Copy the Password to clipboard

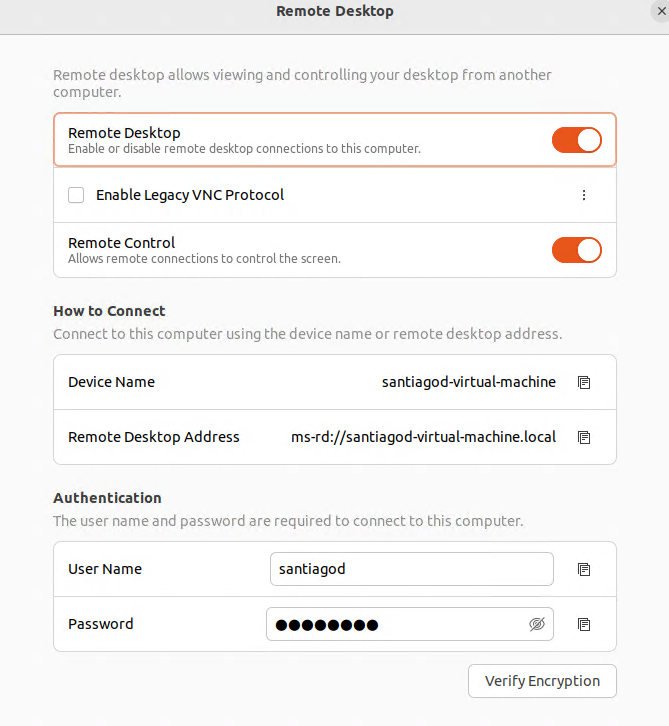point(584,624)
